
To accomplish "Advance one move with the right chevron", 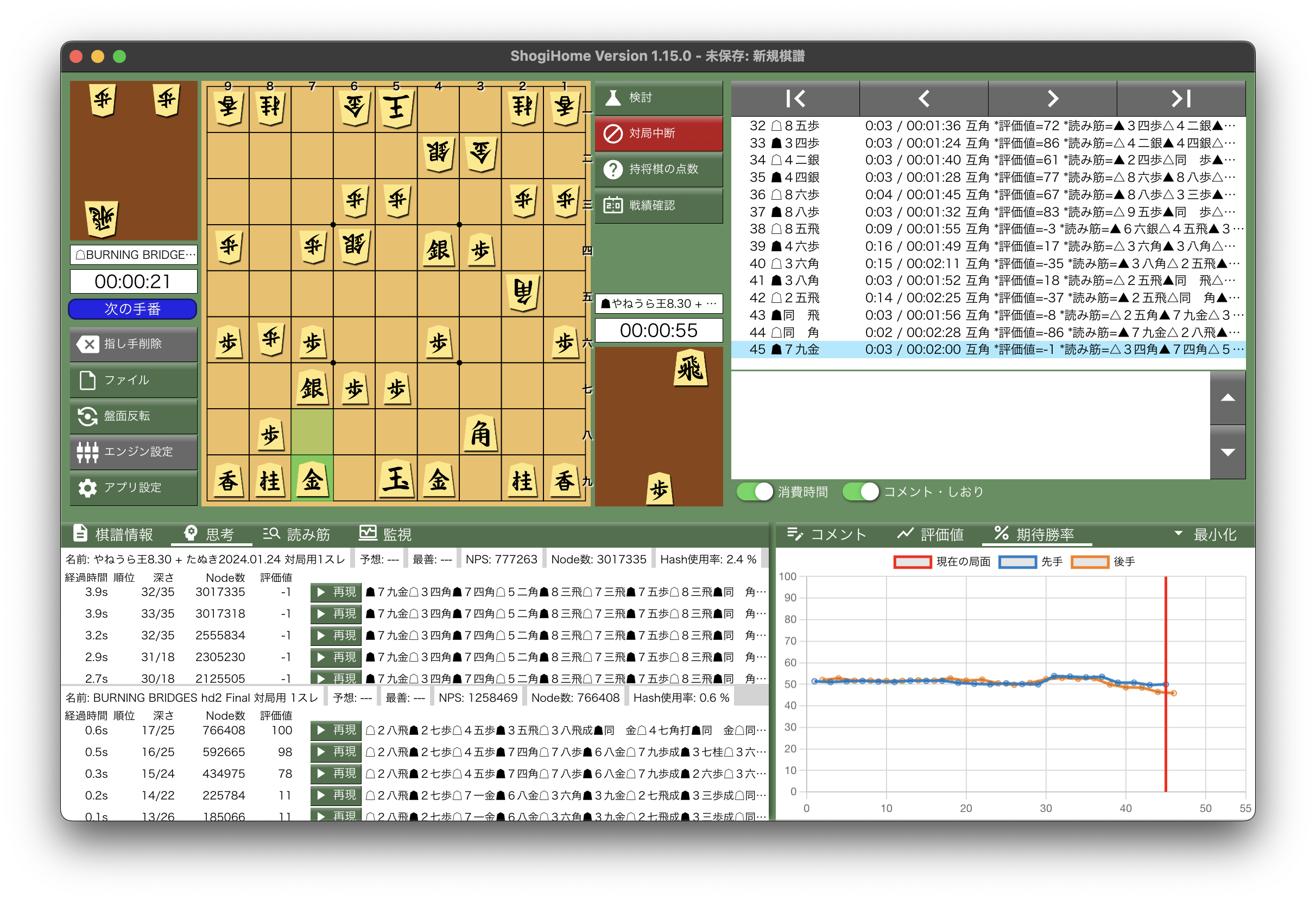I will click(x=1052, y=98).
